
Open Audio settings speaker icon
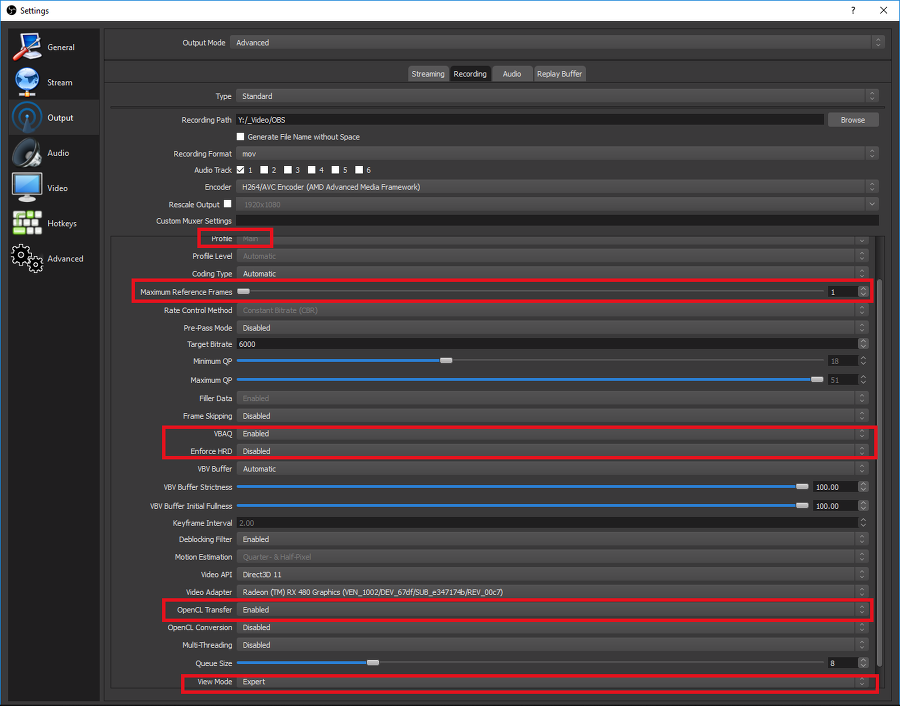click(28, 153)
